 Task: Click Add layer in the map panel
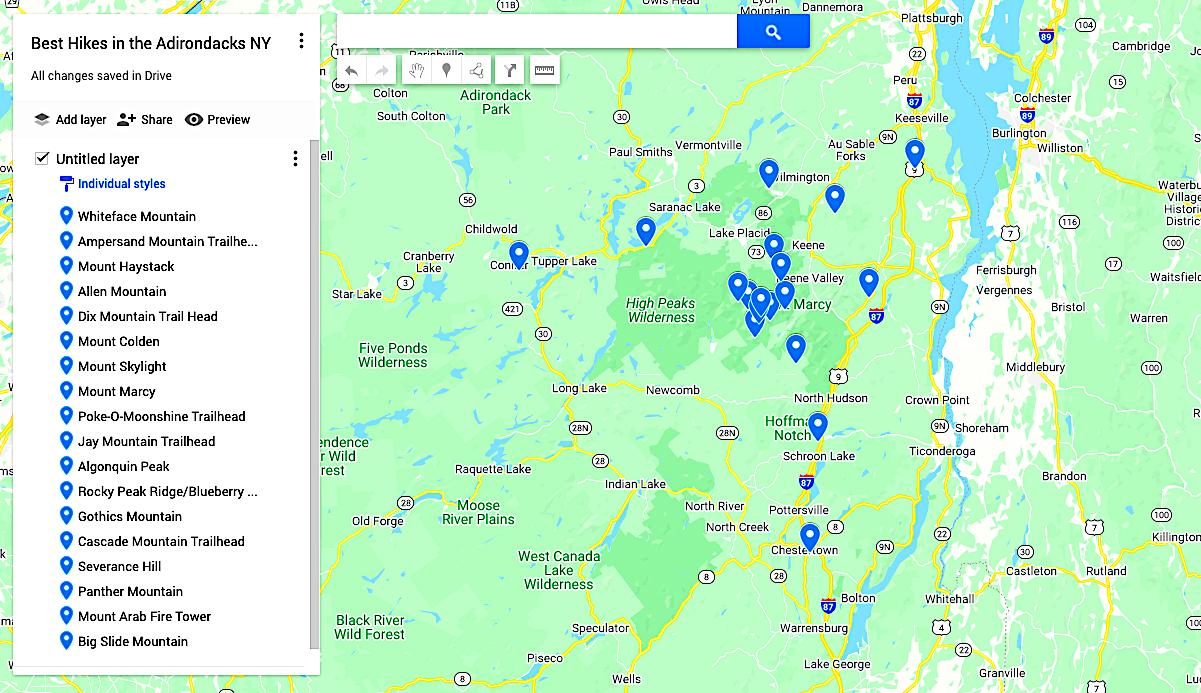(69, 119)
